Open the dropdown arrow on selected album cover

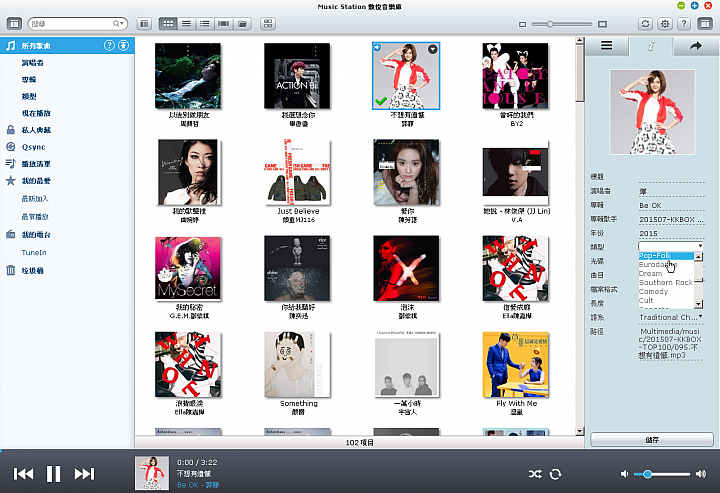433,49
